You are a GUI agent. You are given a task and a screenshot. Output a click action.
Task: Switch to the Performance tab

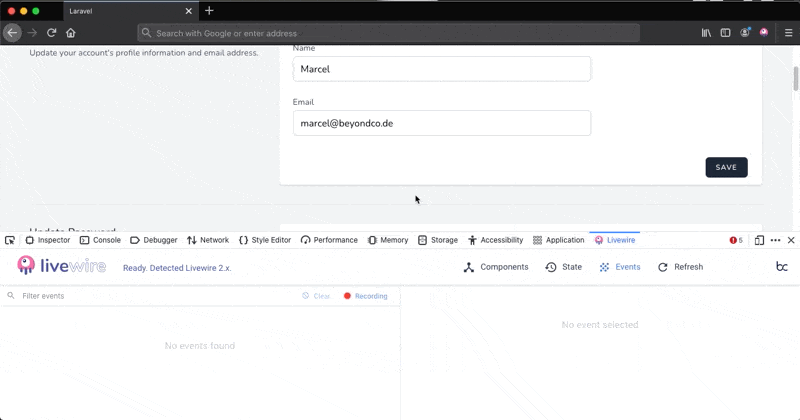point(329,240)
